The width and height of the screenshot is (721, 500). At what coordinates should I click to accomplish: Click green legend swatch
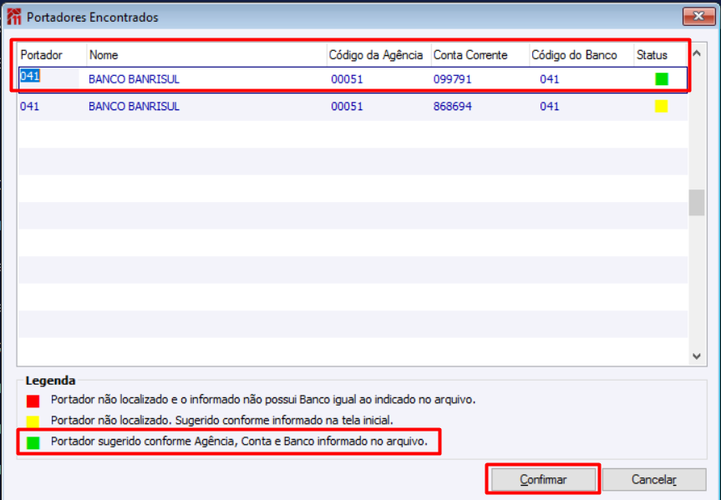coord(33,443)
